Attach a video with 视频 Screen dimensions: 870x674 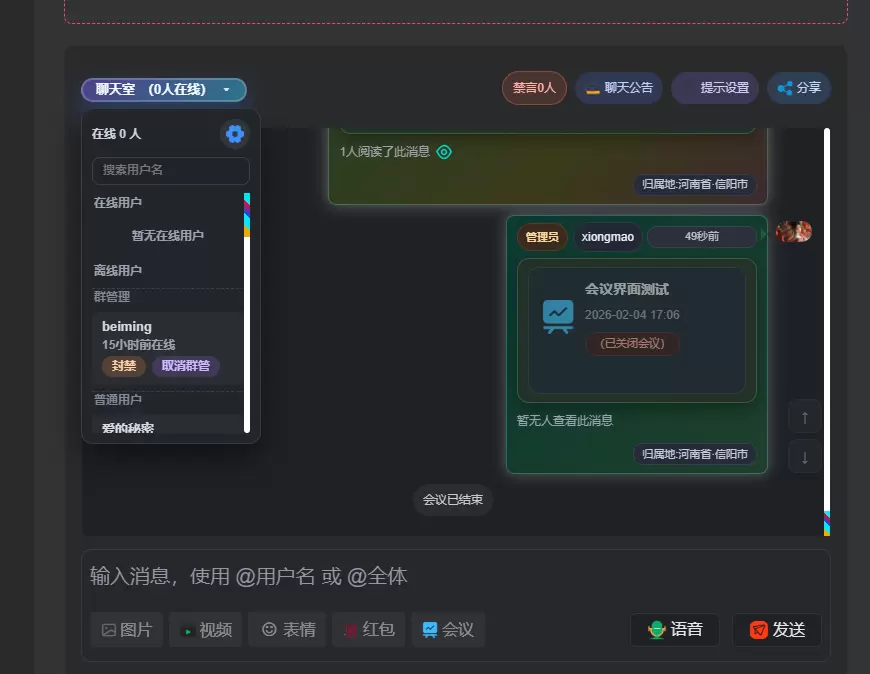point(205,630)
